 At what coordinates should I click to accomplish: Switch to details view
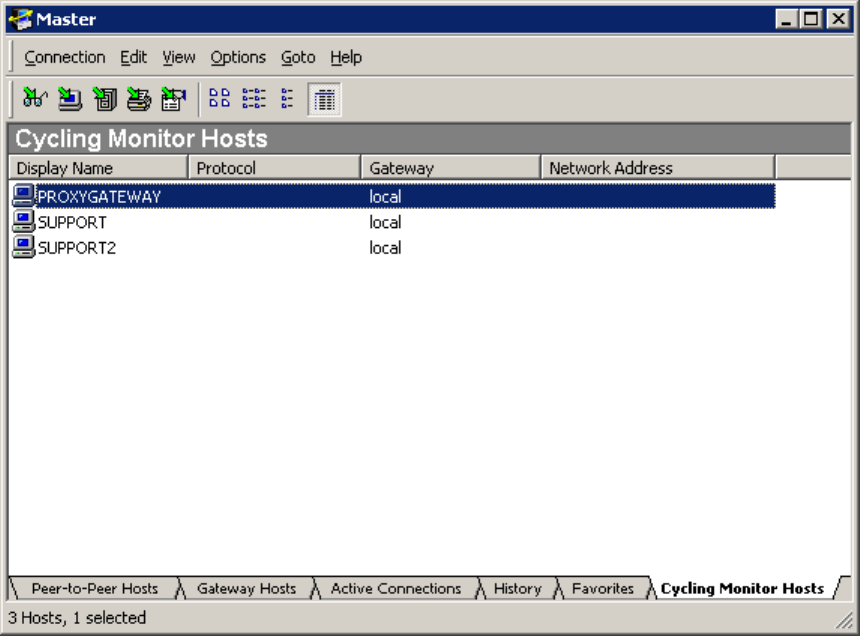(325, 100)
